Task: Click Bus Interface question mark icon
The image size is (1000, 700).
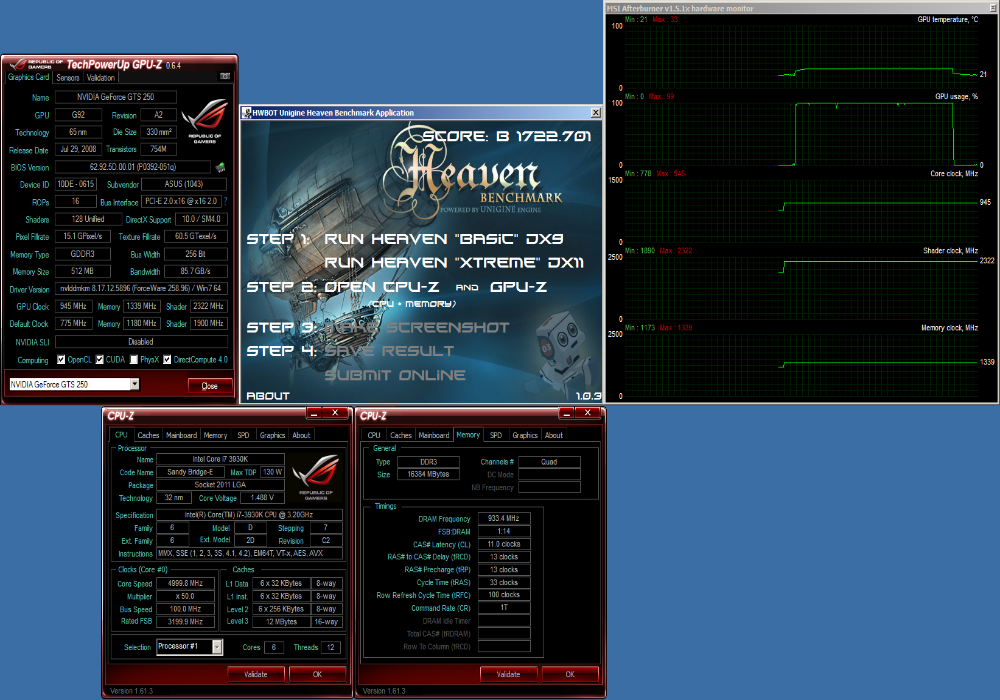Action: (x=225, y=201)
